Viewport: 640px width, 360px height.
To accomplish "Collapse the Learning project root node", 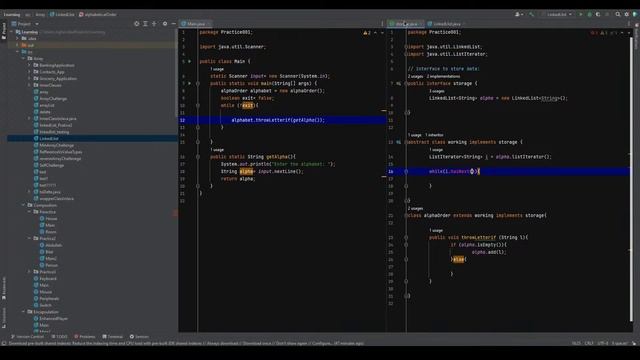I will point(12,32).
